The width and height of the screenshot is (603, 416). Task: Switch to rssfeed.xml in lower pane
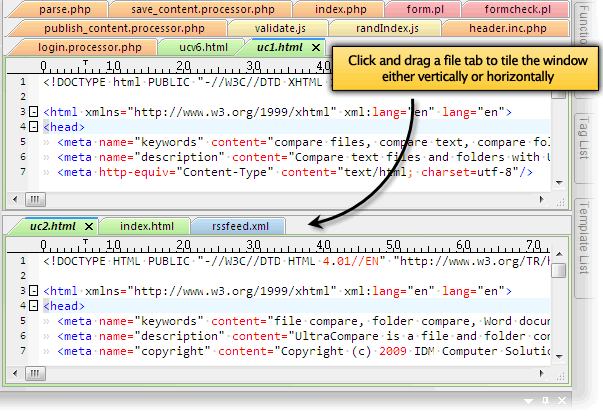click(x=239, y=227)
